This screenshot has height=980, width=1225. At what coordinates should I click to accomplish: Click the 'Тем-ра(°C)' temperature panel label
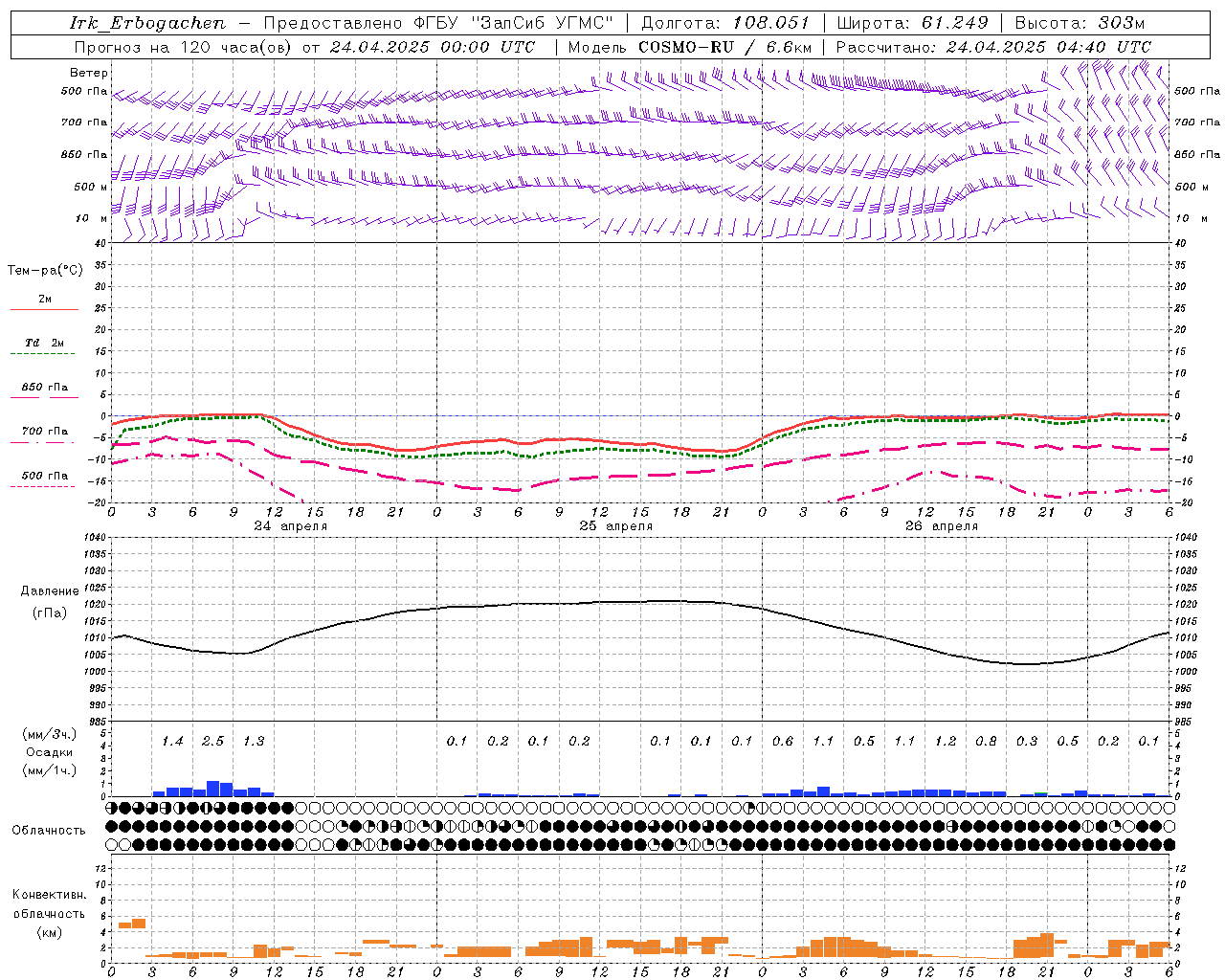(x=45, y=271)
